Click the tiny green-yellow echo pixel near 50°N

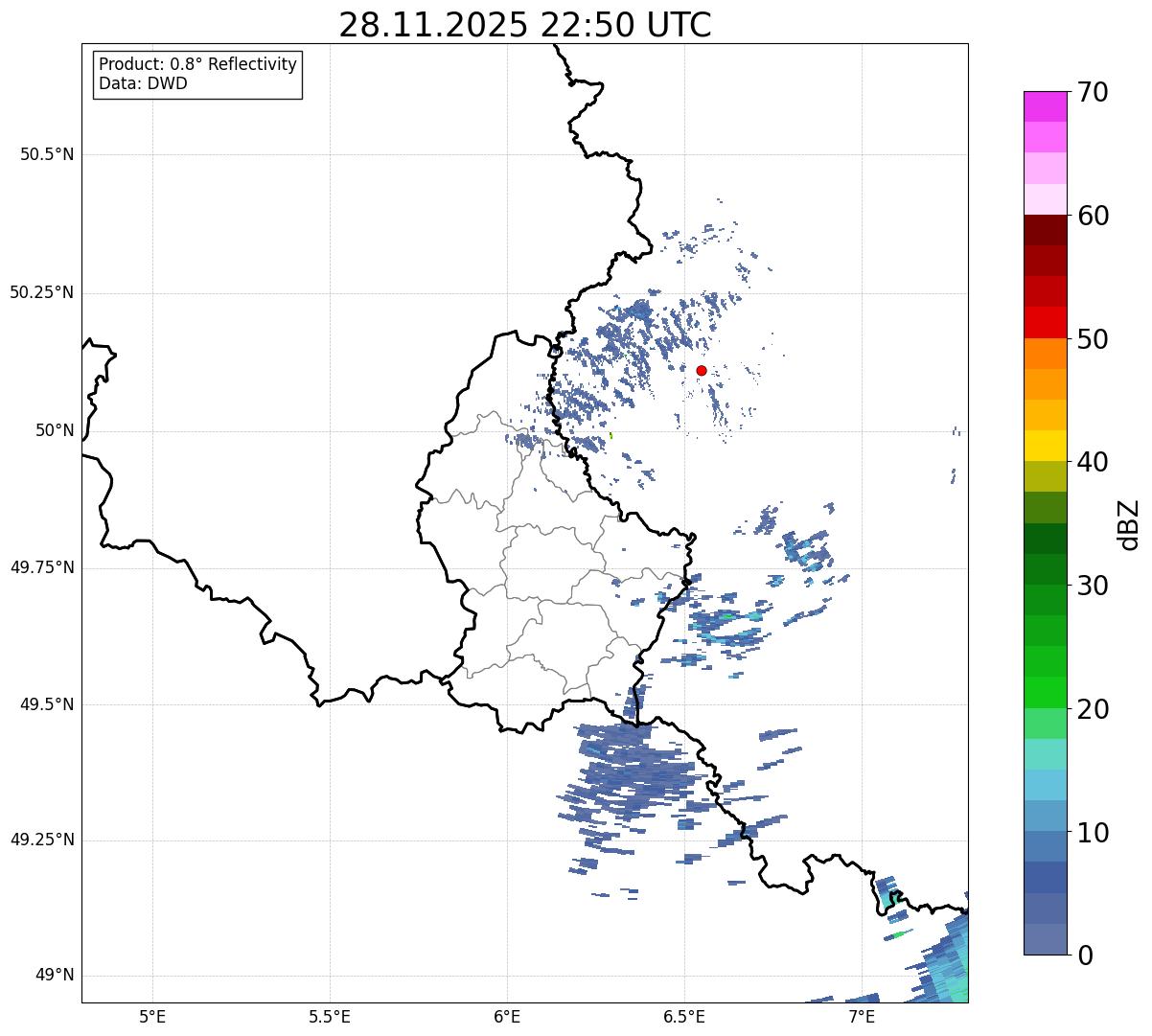(x=611, y=435)
